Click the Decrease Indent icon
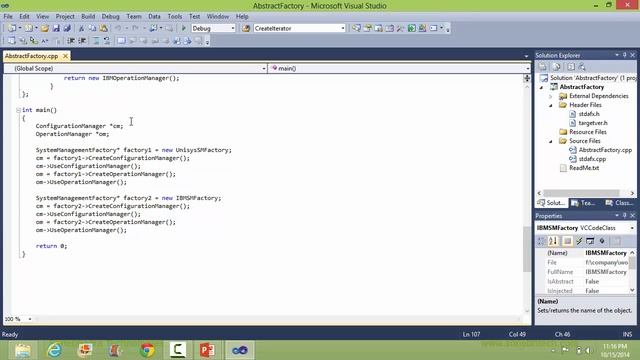 (71, 40)
